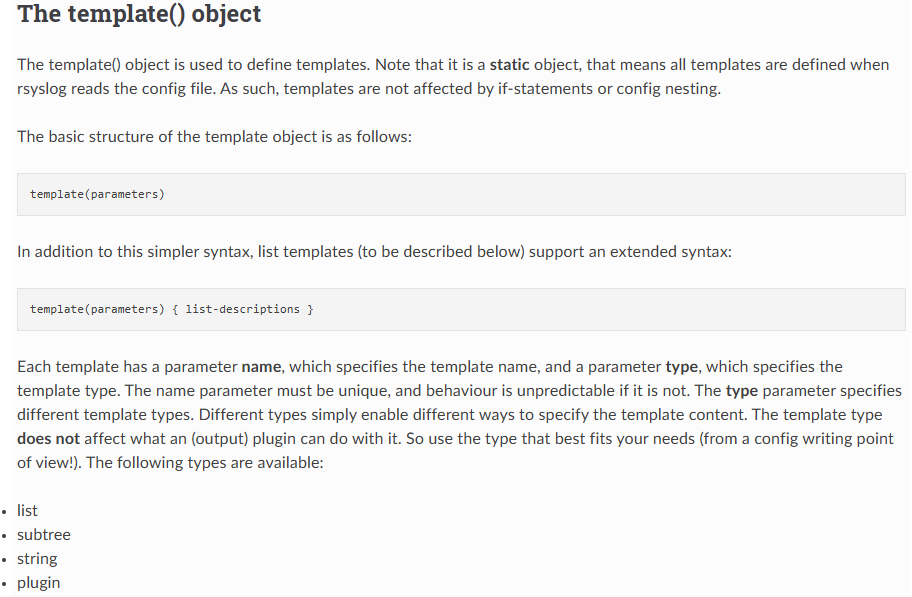The image size is (912, 597).
Task: Select the "string" bullet item
Action: point(37,559)
